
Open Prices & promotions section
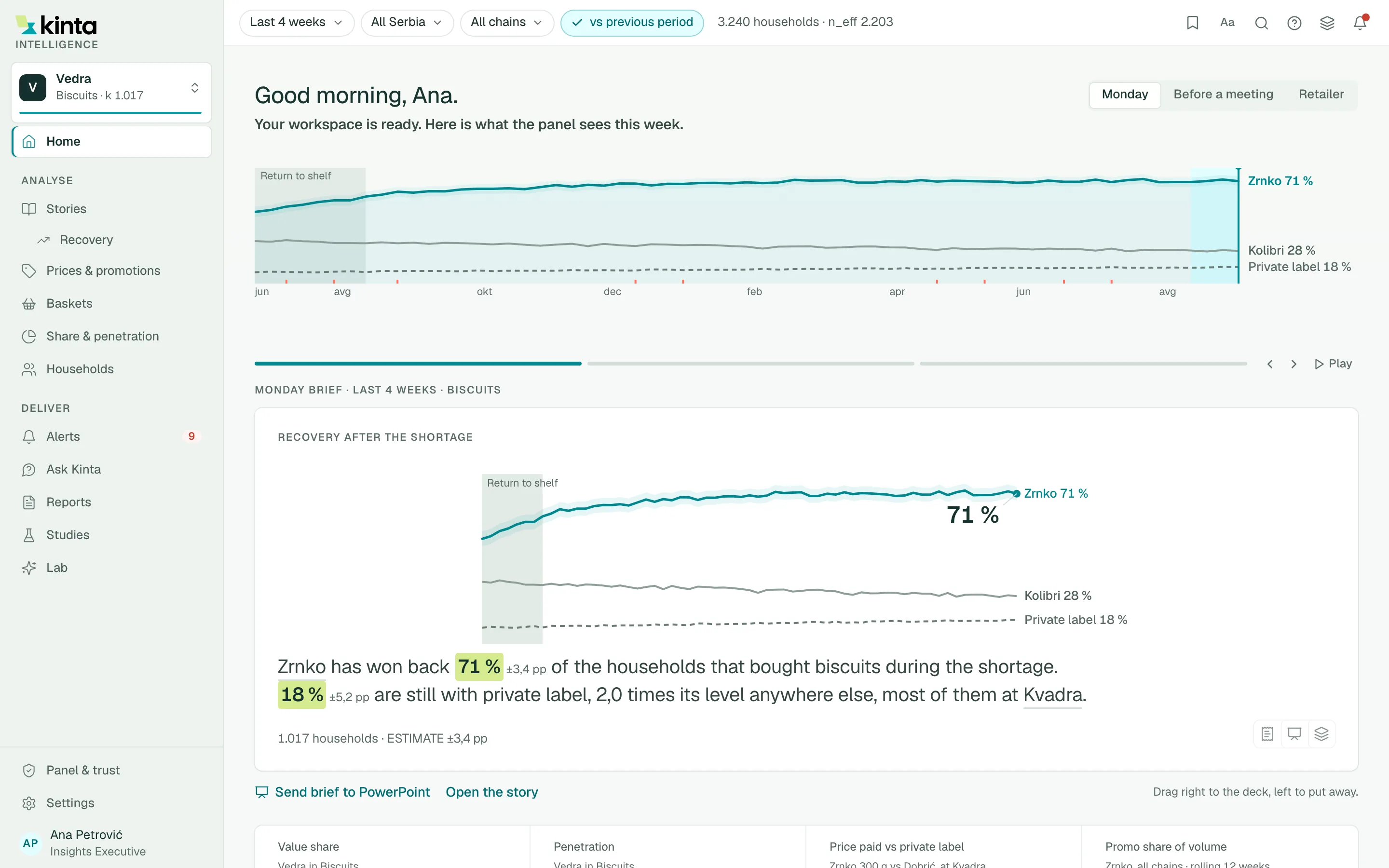[x=111, y=271]
